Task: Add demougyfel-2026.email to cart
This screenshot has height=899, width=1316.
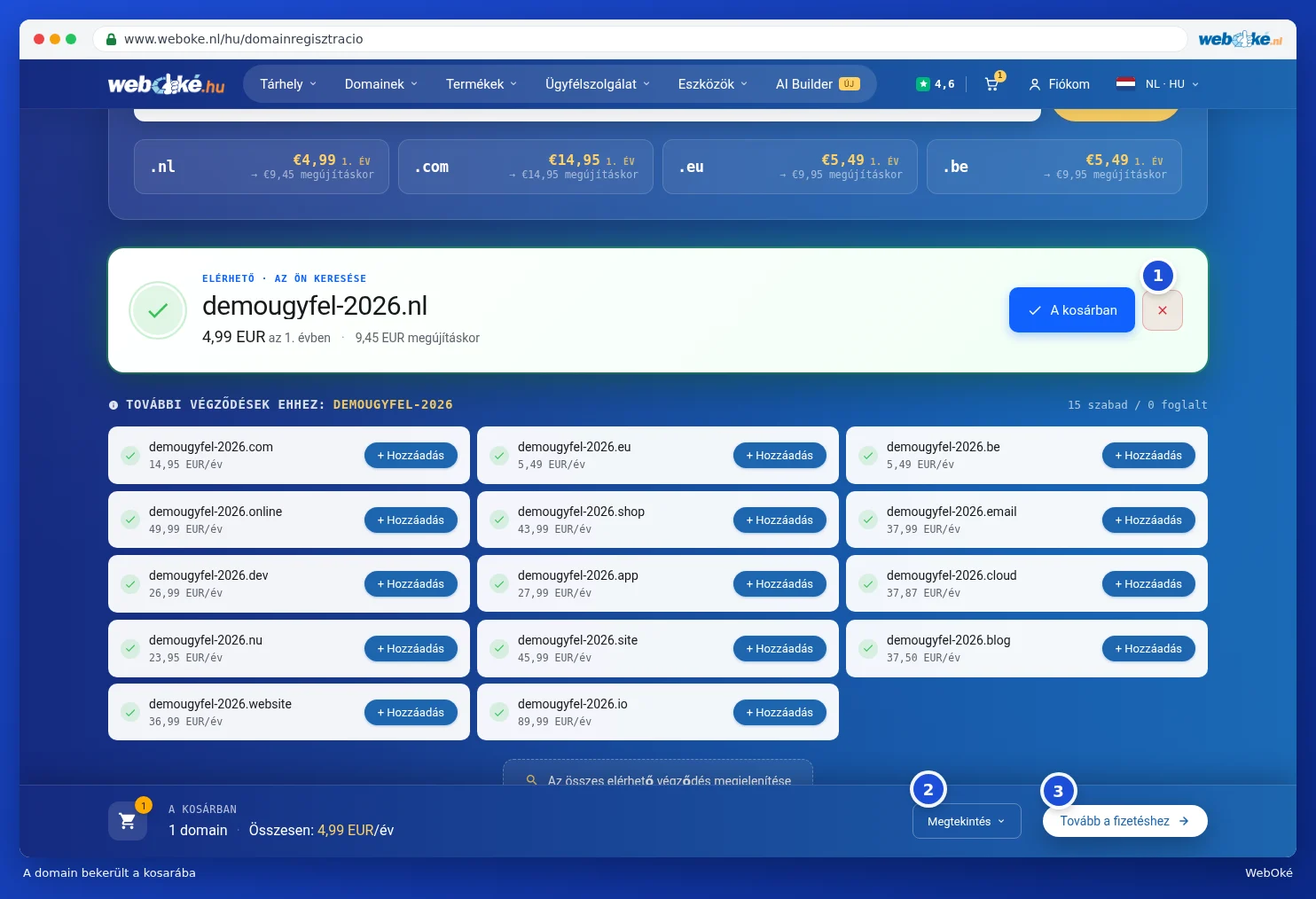Action: (1148, 520)
